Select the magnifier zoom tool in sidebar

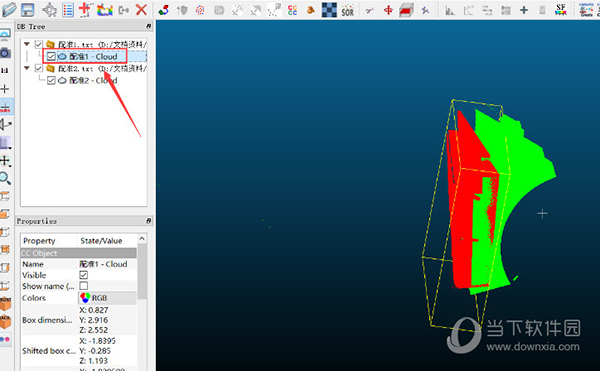pos(5,178)
